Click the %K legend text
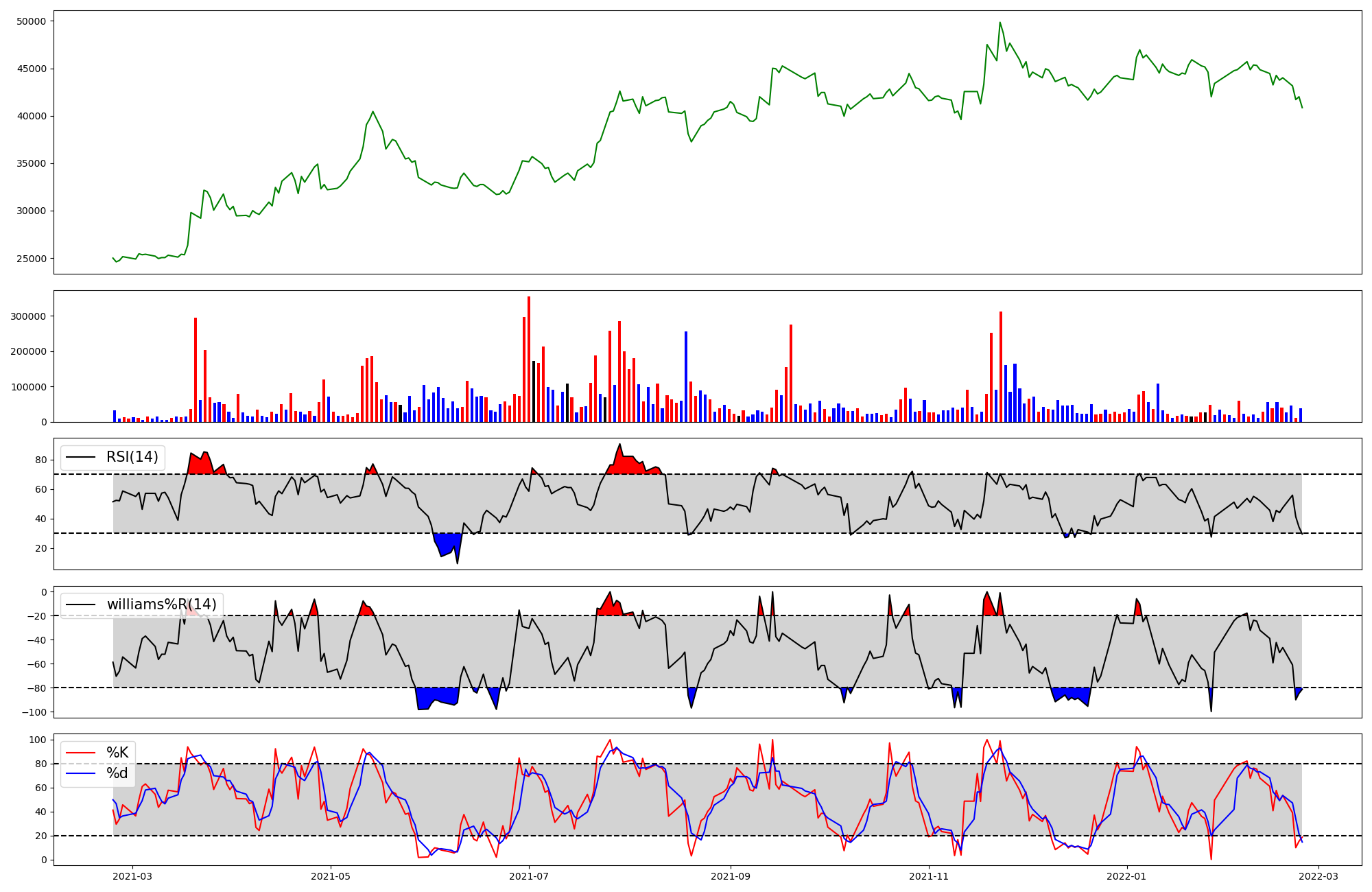Screen dimensions: 1372x892 [117, 753]
